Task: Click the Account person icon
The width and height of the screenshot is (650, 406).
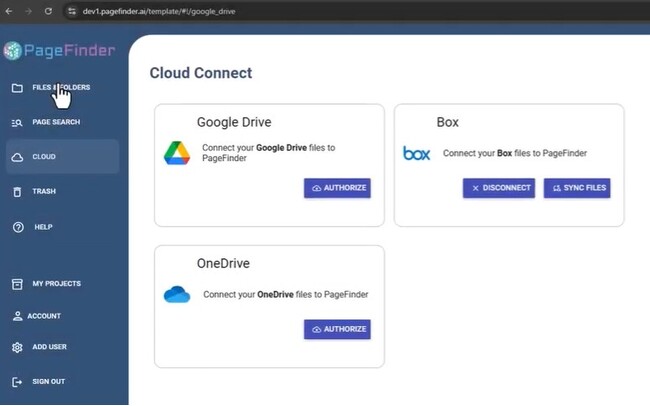Action: click(x=17, y=316)
